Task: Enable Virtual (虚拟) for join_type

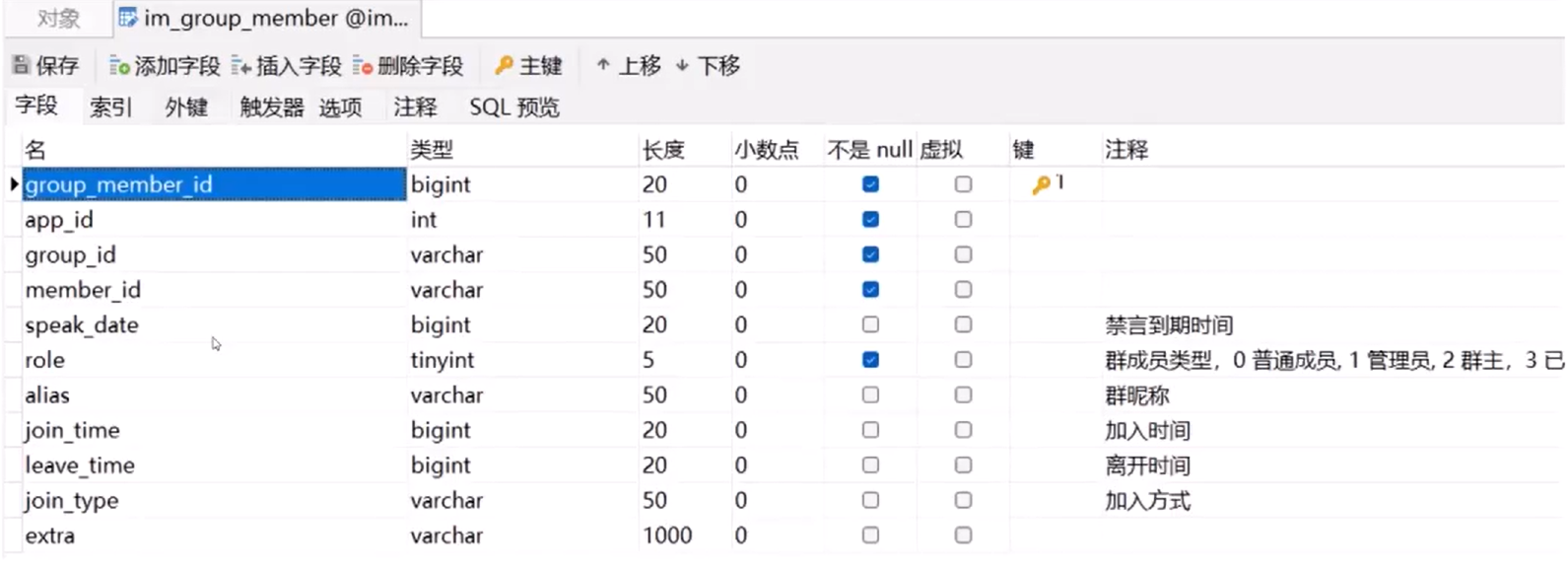Action: [x=963, y=500]
